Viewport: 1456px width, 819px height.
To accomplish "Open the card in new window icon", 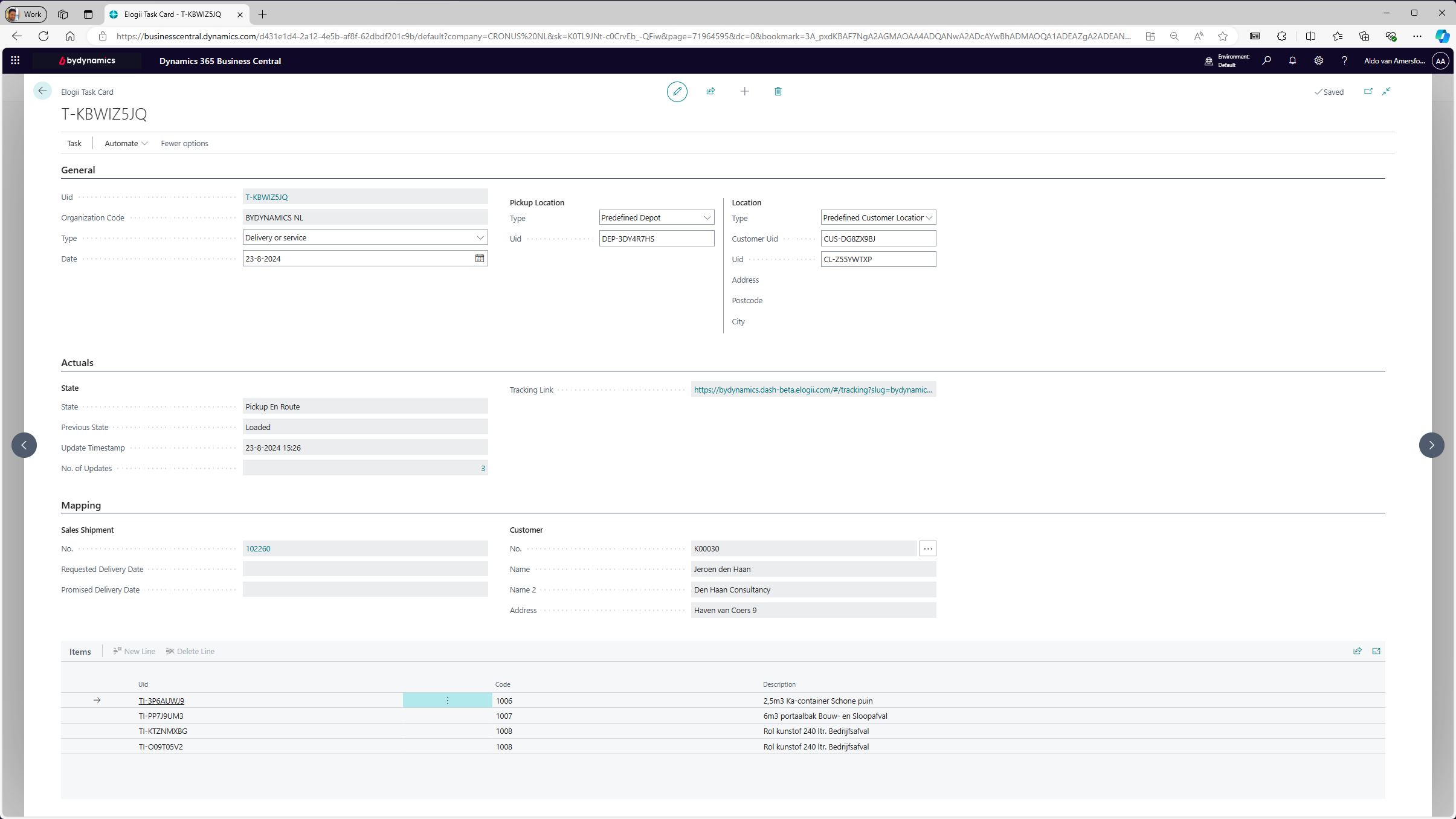I will tap(1368, 91).
